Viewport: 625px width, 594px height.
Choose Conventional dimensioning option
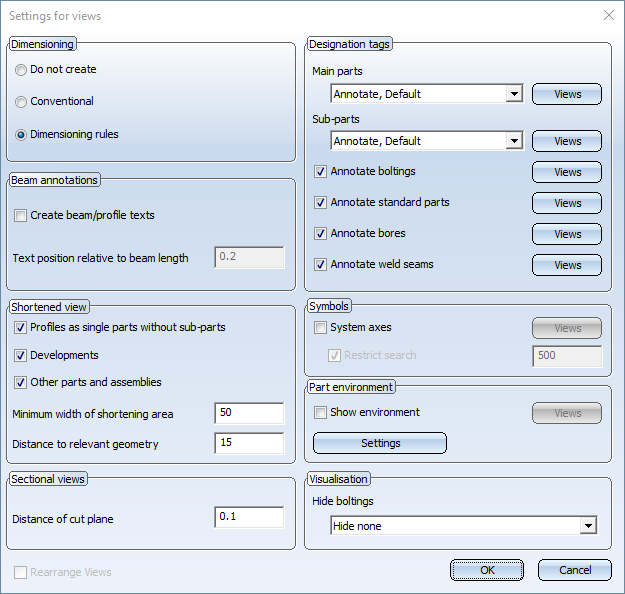(21, 102)
